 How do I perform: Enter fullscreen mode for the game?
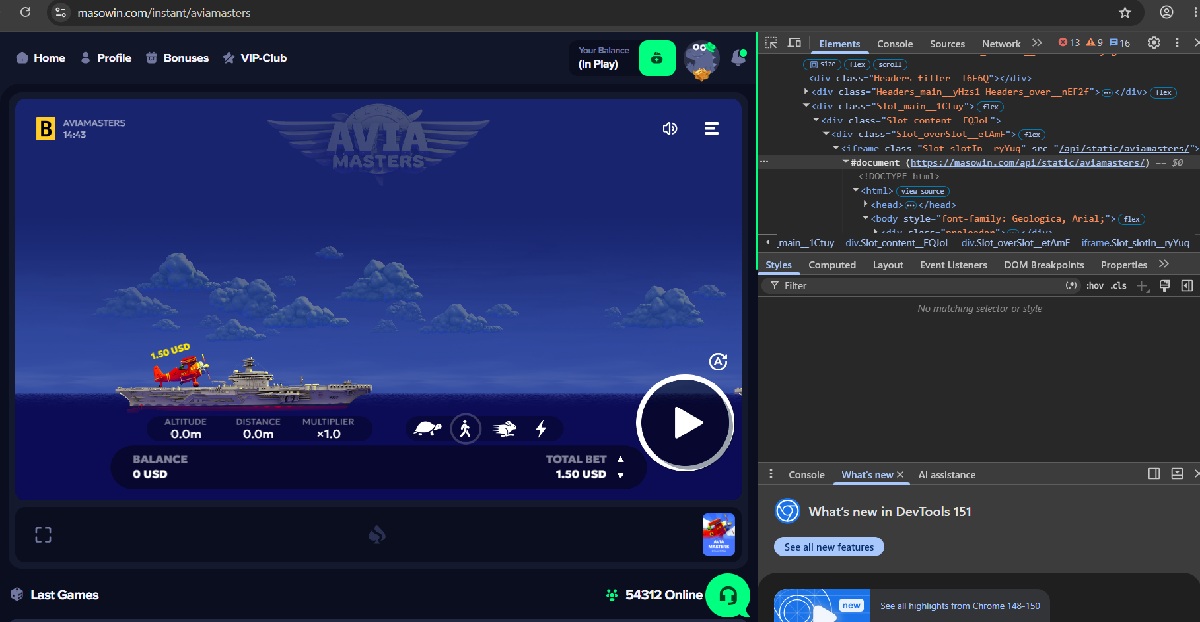click(43, 535)
